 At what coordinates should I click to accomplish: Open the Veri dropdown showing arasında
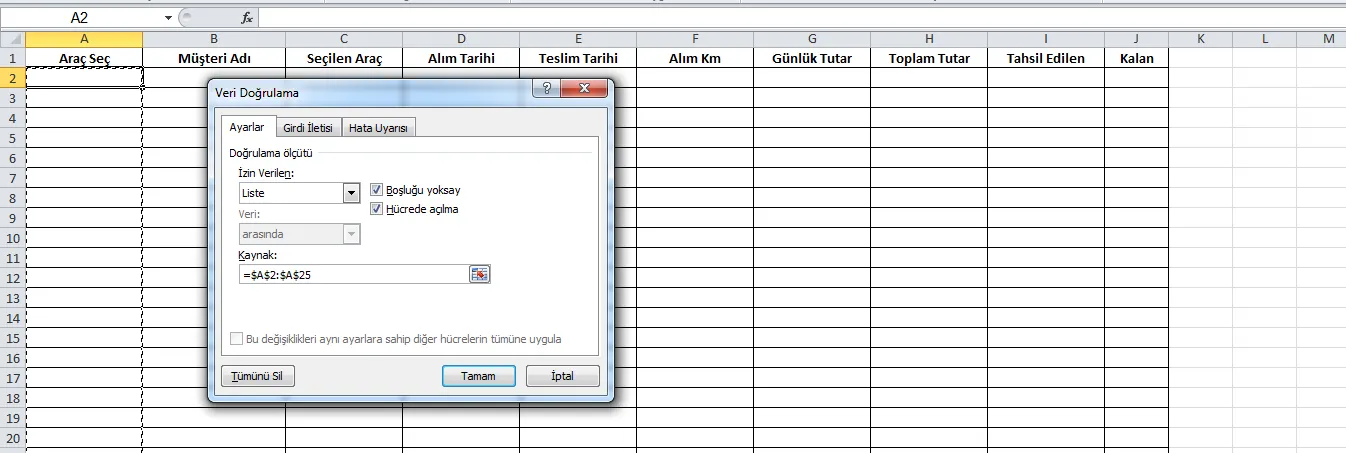pyautogui.click(x=351, y=234)
